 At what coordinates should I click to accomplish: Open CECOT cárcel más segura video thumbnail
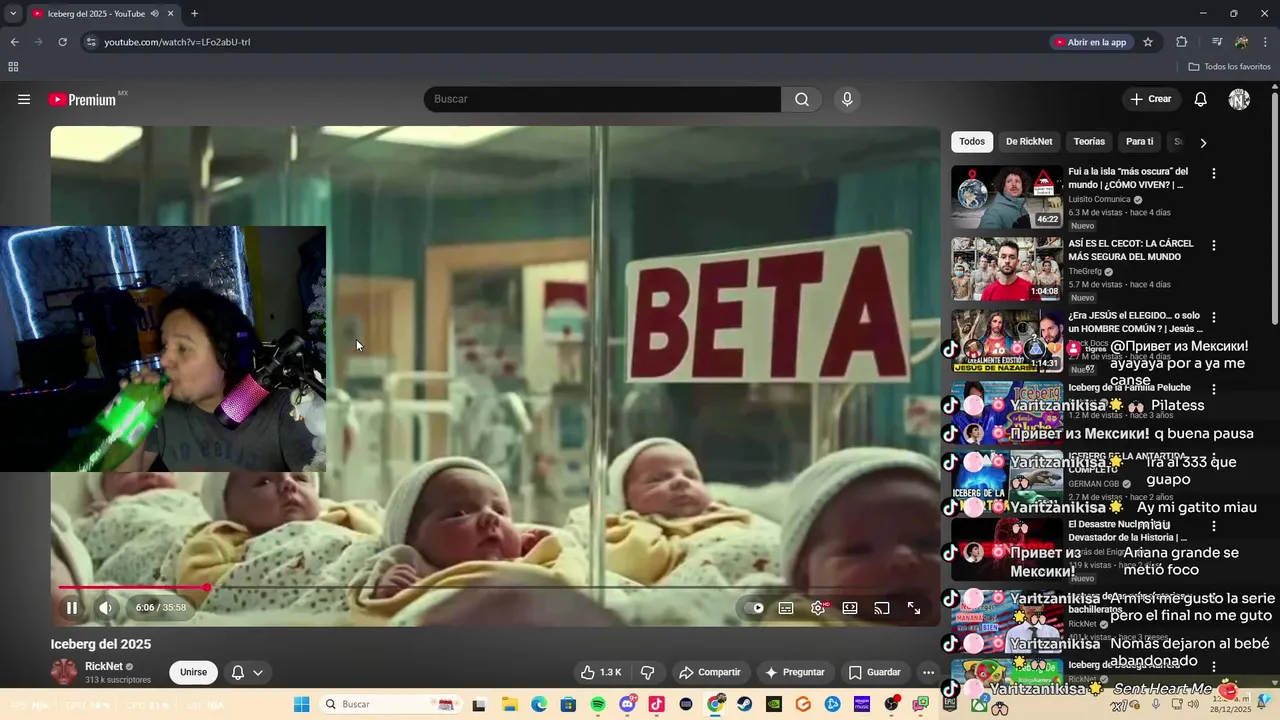click(1007, 269)
